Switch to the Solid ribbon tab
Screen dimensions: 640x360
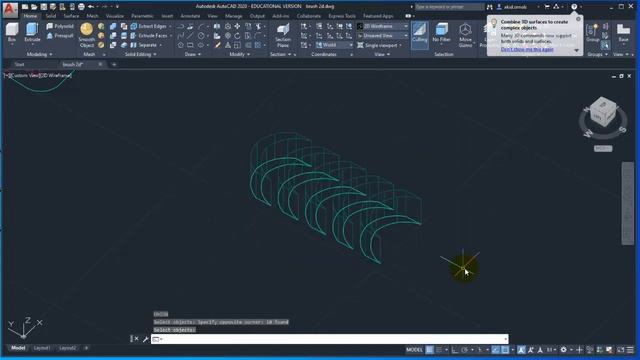(x=51, y=16)
